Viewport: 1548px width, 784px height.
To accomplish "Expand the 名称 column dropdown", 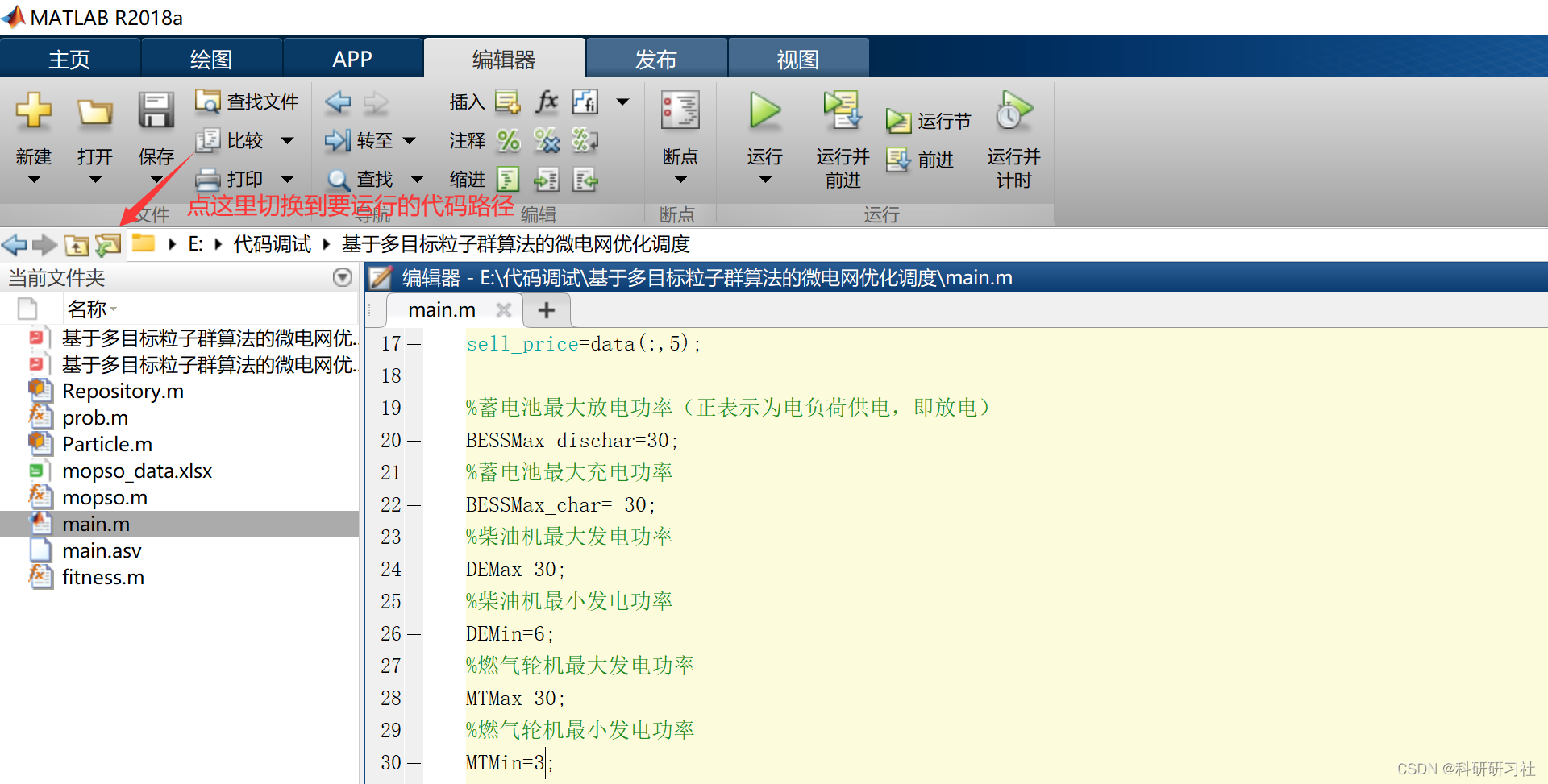I will click(114, 309).
